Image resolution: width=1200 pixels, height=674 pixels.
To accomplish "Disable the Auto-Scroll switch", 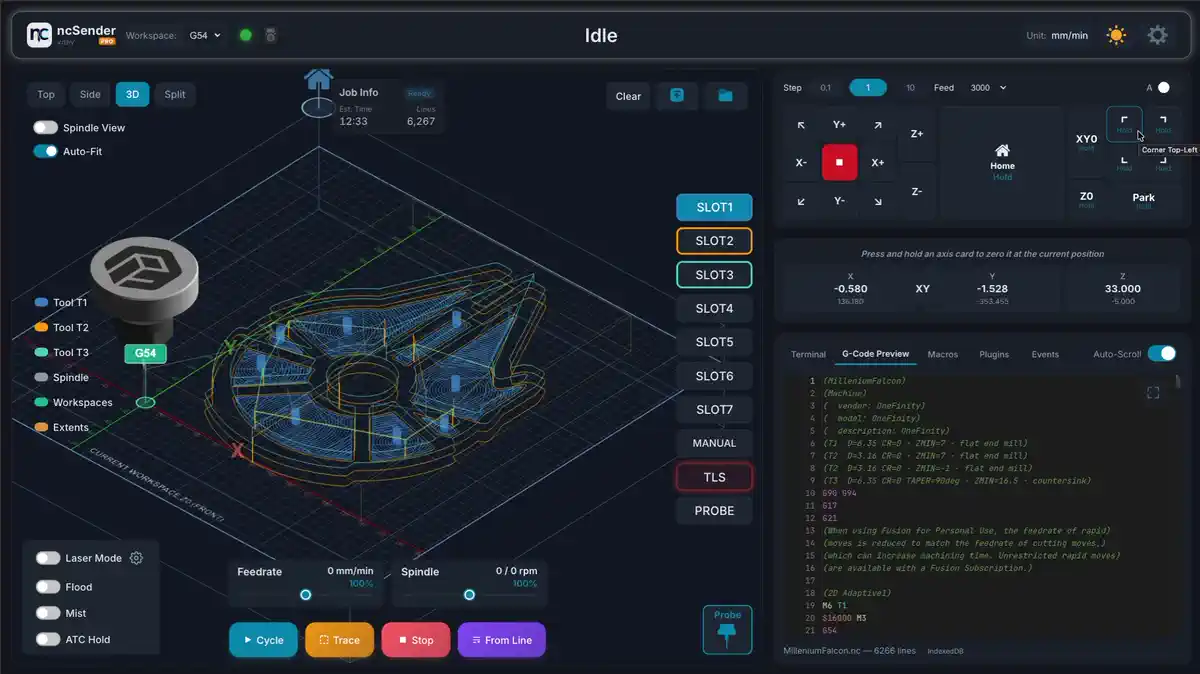I will pos(1161,354).
